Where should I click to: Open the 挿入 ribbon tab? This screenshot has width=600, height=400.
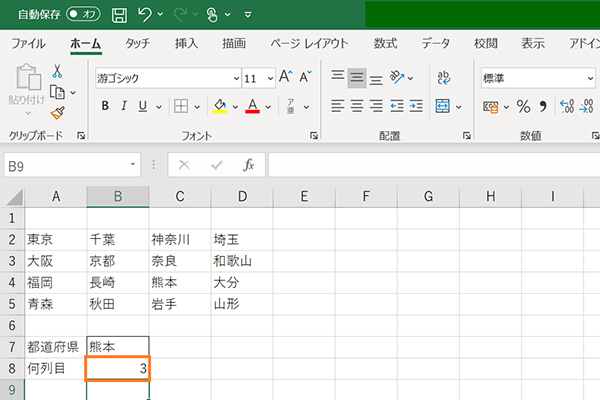pyautogui.click(x=186, y=43)
